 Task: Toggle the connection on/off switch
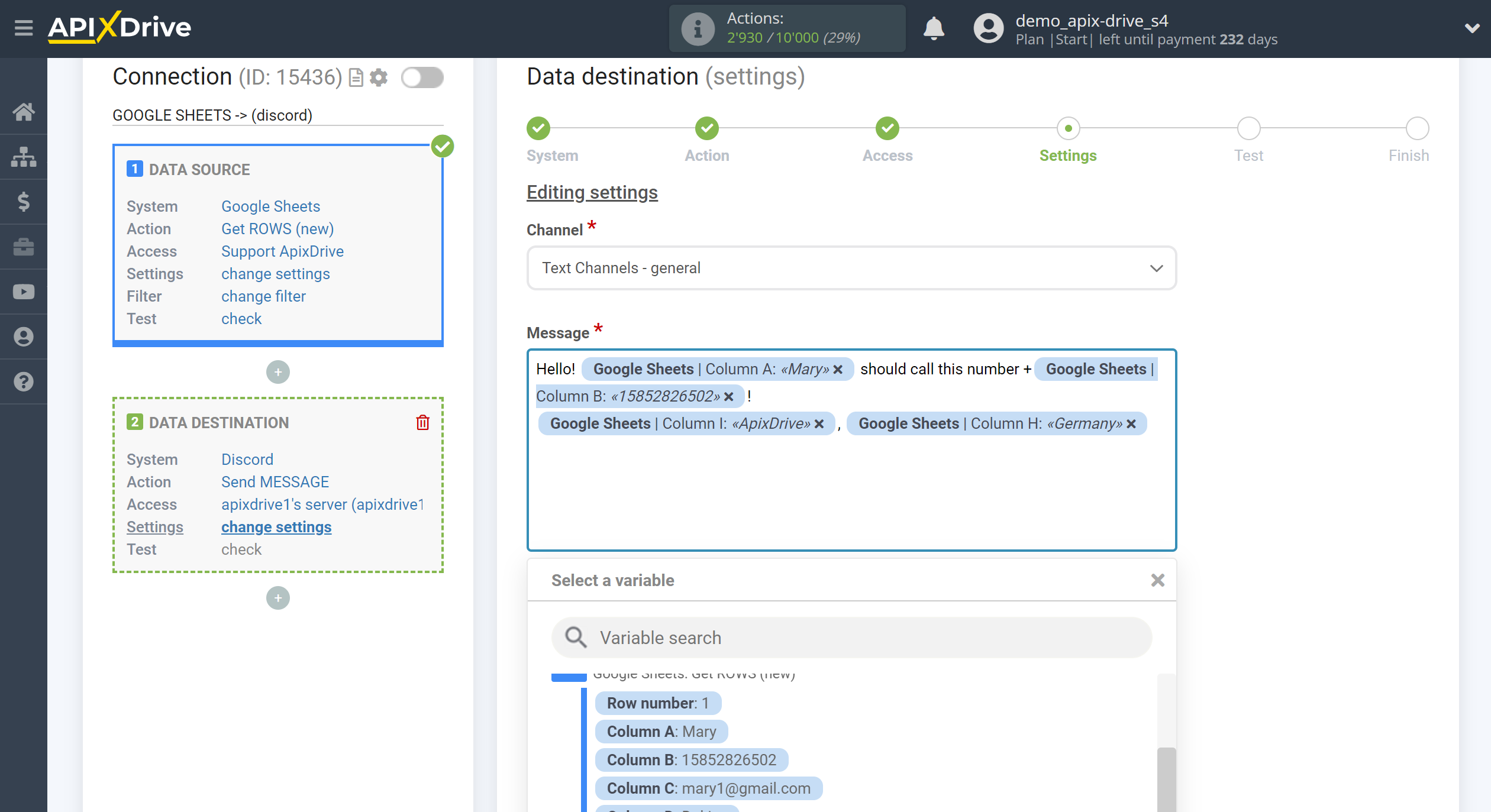point(422,77)
